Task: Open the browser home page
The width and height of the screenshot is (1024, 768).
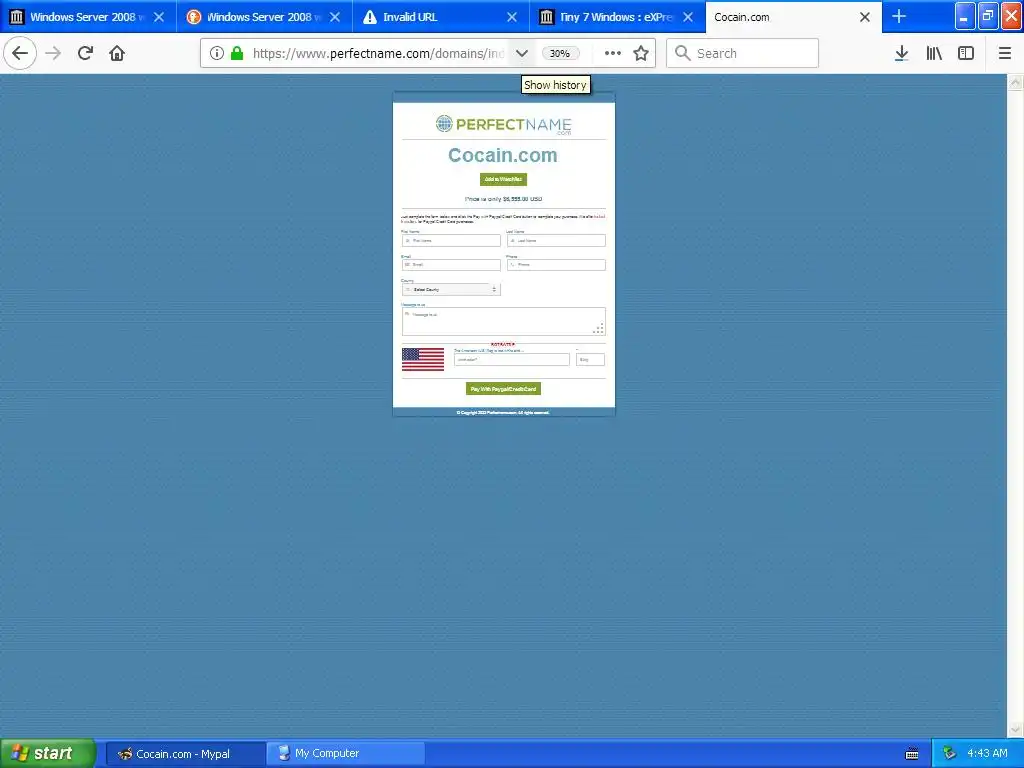Action: pyautogui.click(x=117, y=54)
